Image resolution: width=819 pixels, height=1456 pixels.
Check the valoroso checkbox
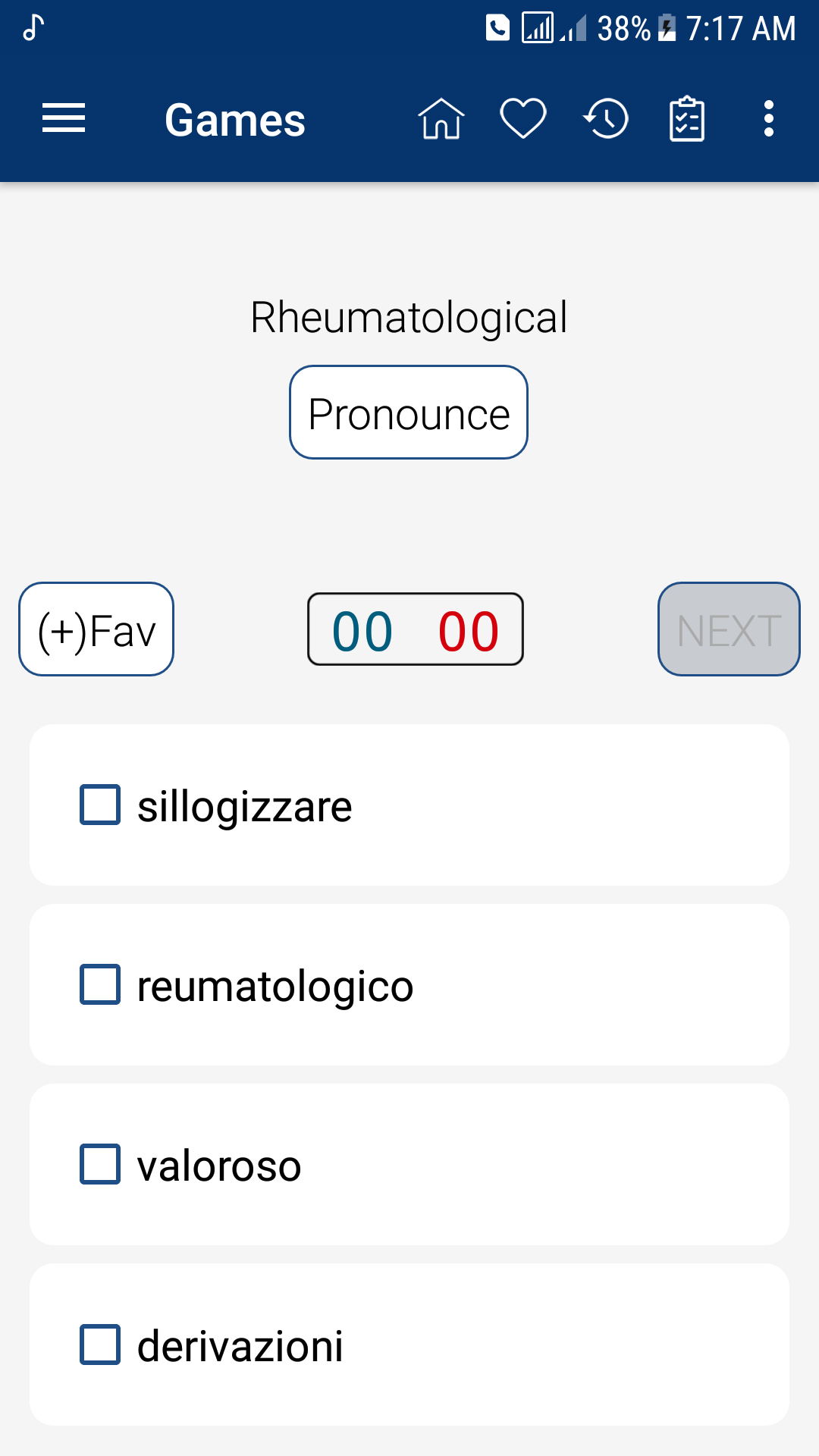click(x=100, y=1164)
